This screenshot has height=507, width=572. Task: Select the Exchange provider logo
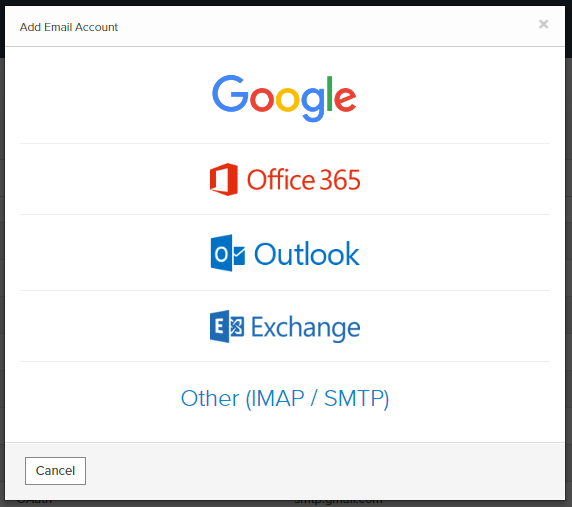coord(285,326)
